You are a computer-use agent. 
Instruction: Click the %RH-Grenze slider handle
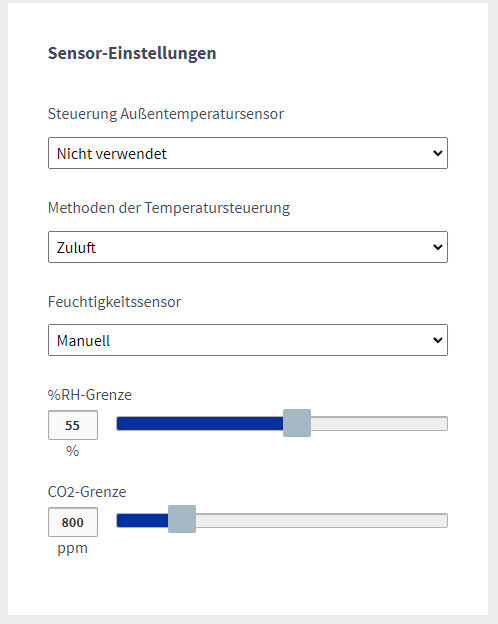point(297,423)
